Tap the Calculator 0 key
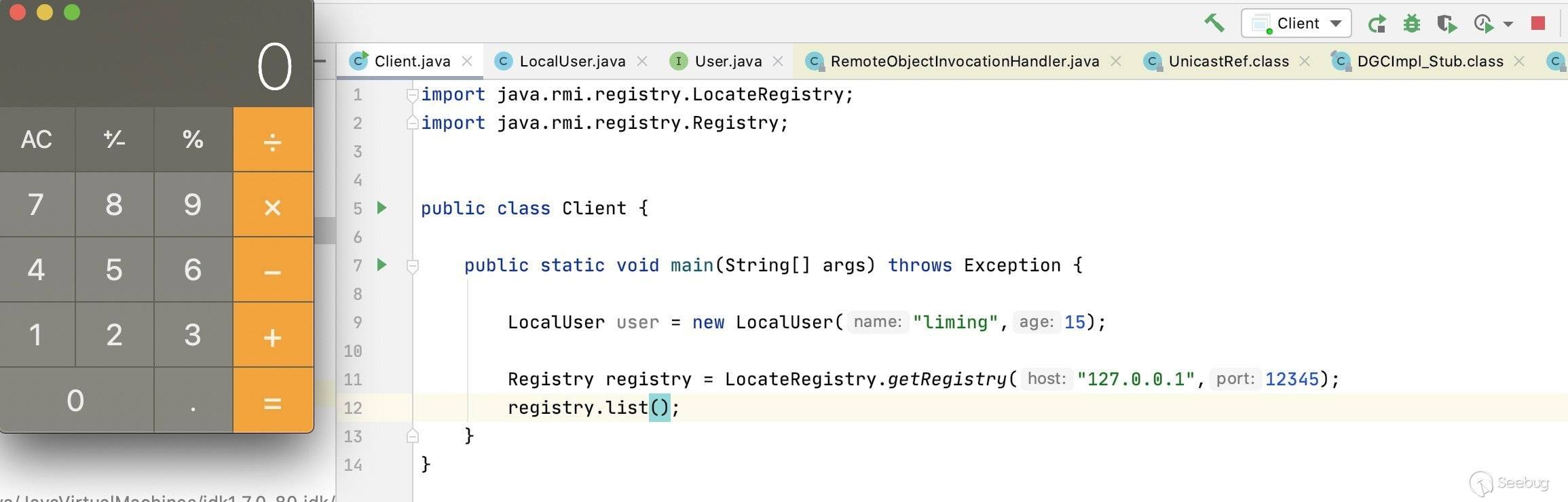The height and width of the screenshot is (502, 1568). click(x=76, y=400)
